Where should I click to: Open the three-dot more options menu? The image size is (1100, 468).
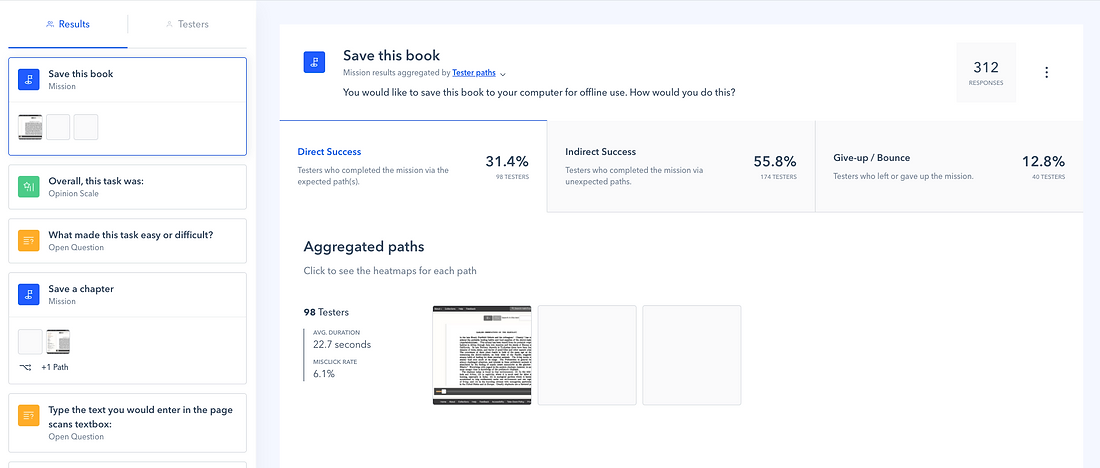click(1046, 72)
